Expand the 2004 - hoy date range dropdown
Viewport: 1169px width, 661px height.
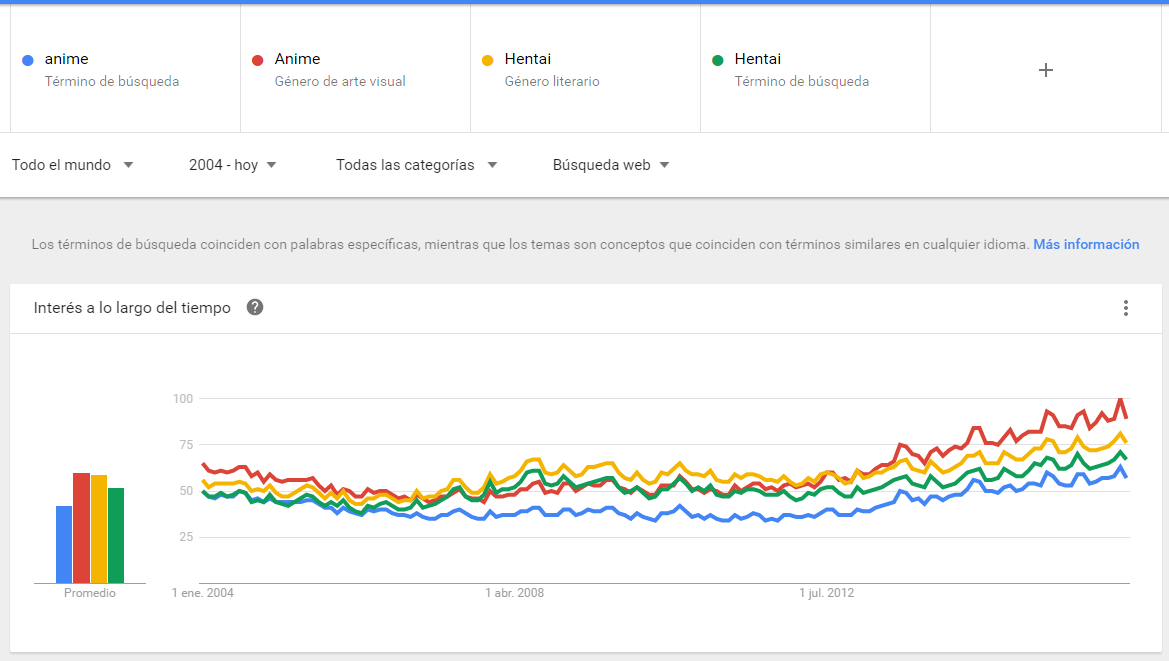pyautogui.click(x=232, y=165)
